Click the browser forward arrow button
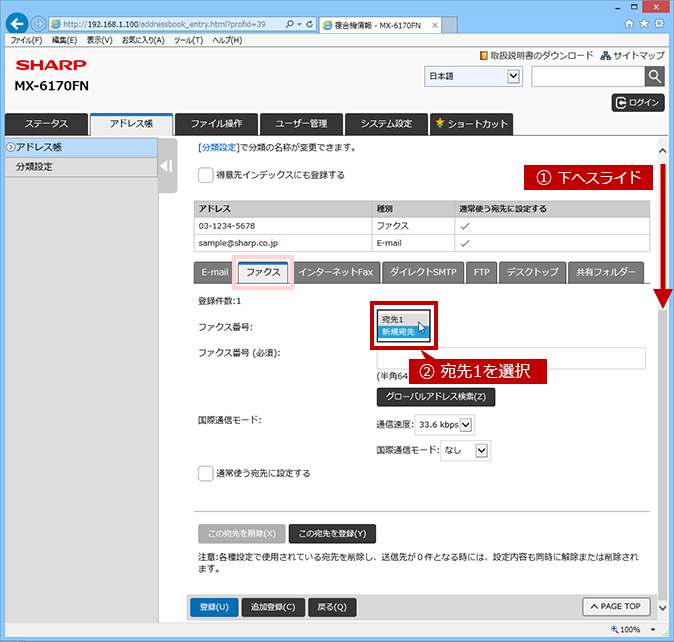The height and width of the screenshot is (642, 674). click(x=39, y=24)
